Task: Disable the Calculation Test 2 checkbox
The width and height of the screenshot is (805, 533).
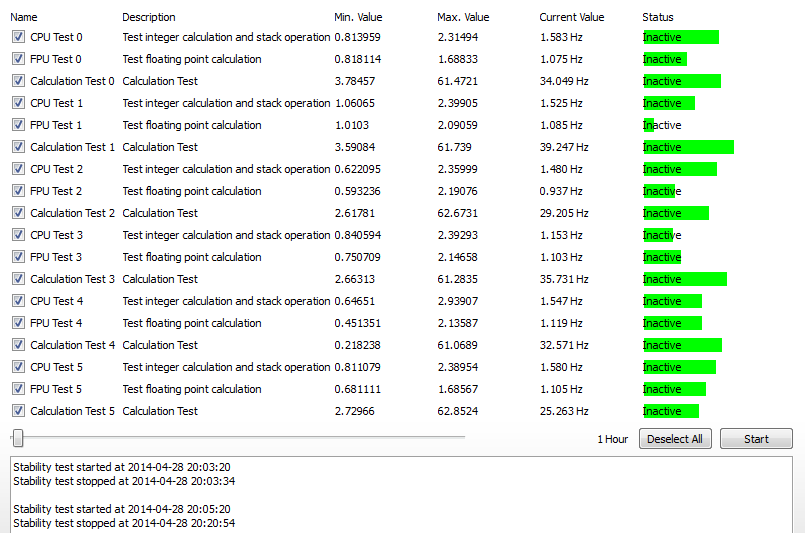Action: [18, 213]
